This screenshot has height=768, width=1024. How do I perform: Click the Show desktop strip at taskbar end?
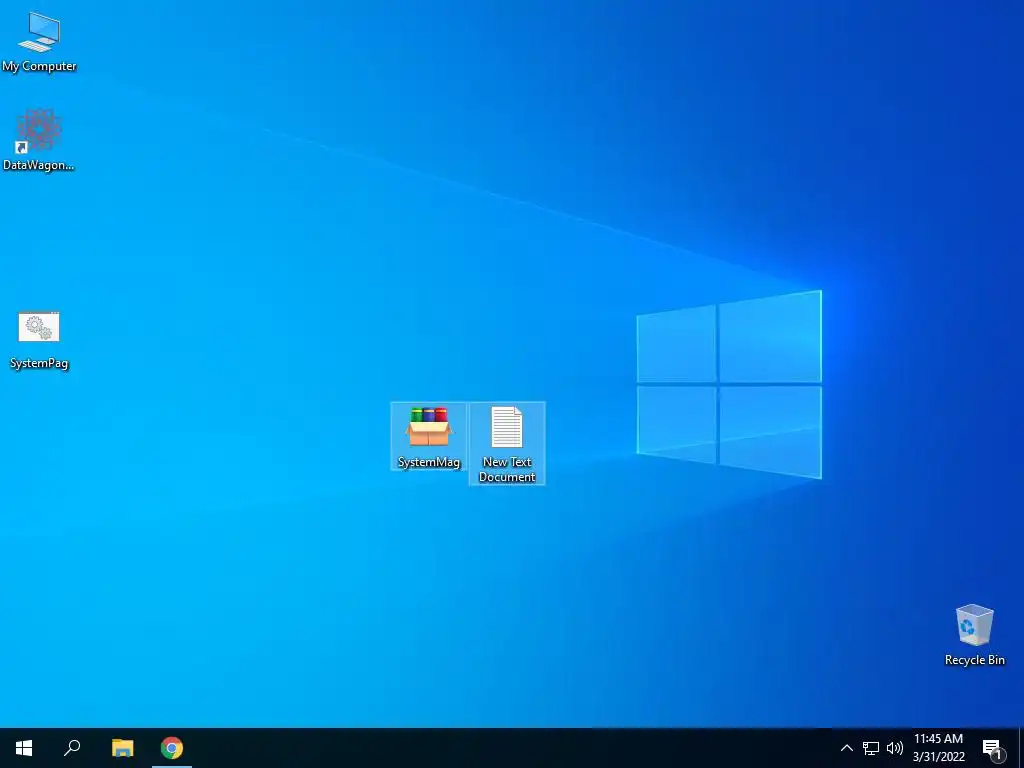[x=1021, y=748]
